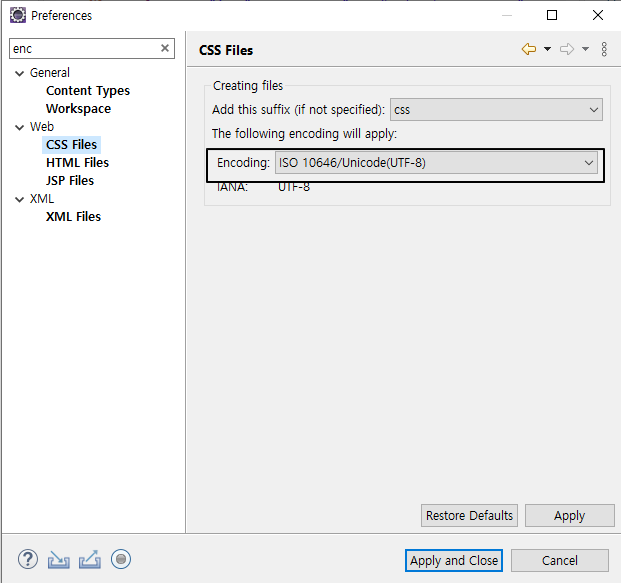The width and height of the screenshot is (621, 583).
Task: Collapse the XML tree node
Action: 19,199
